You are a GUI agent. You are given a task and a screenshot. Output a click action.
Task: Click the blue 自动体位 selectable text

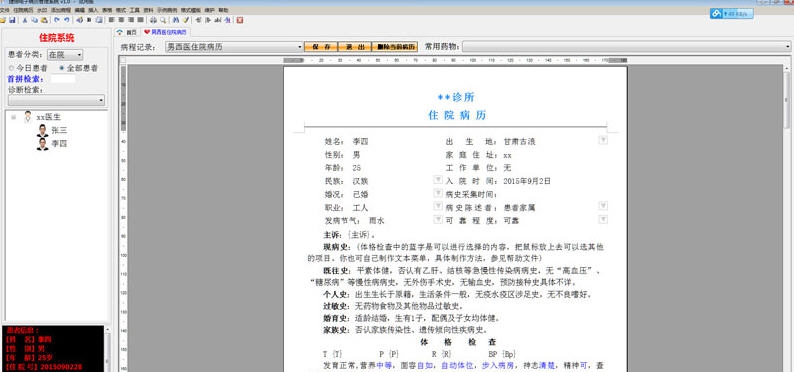coord(457,365)
